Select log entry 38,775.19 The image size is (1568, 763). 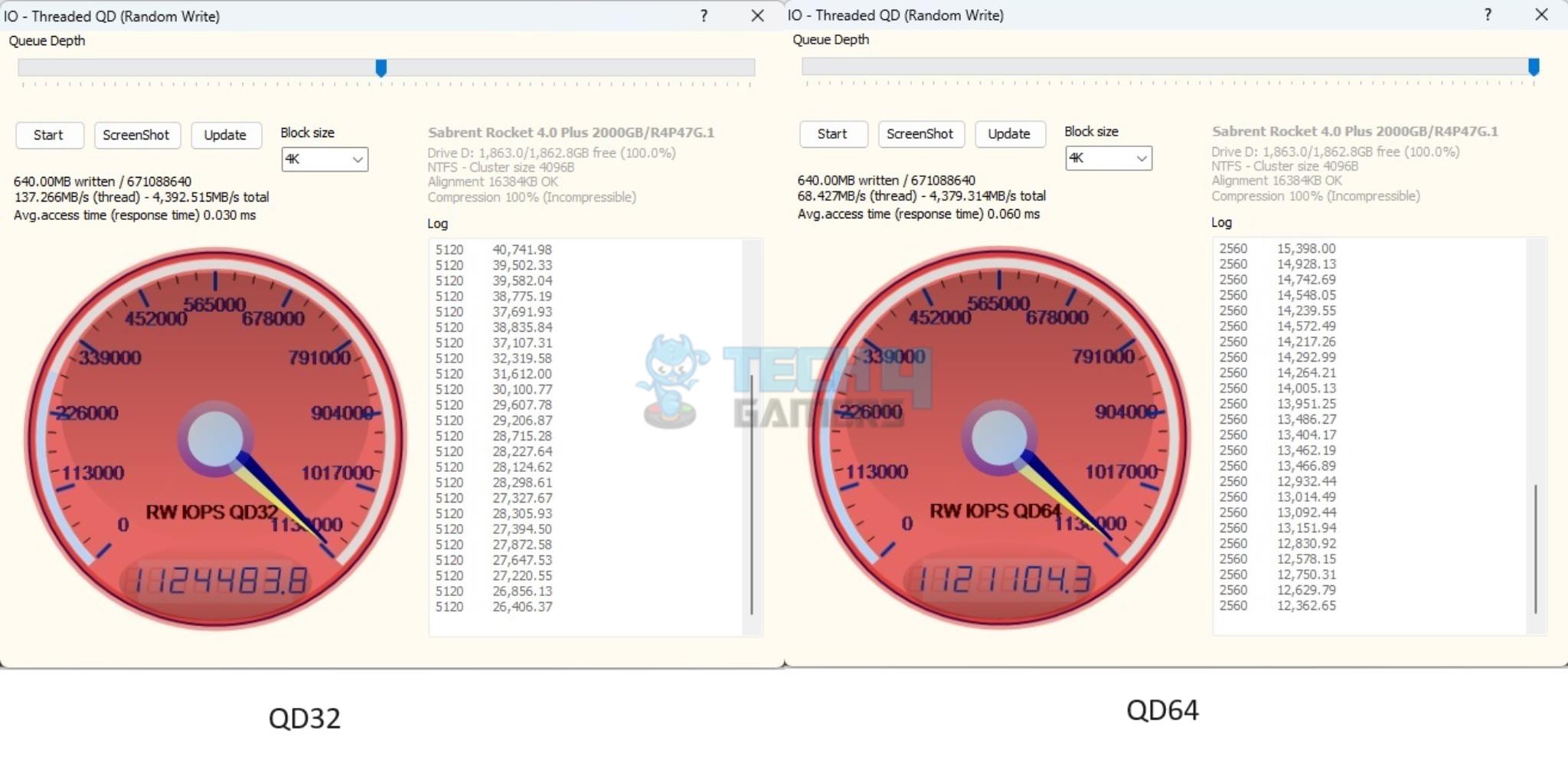522,296
